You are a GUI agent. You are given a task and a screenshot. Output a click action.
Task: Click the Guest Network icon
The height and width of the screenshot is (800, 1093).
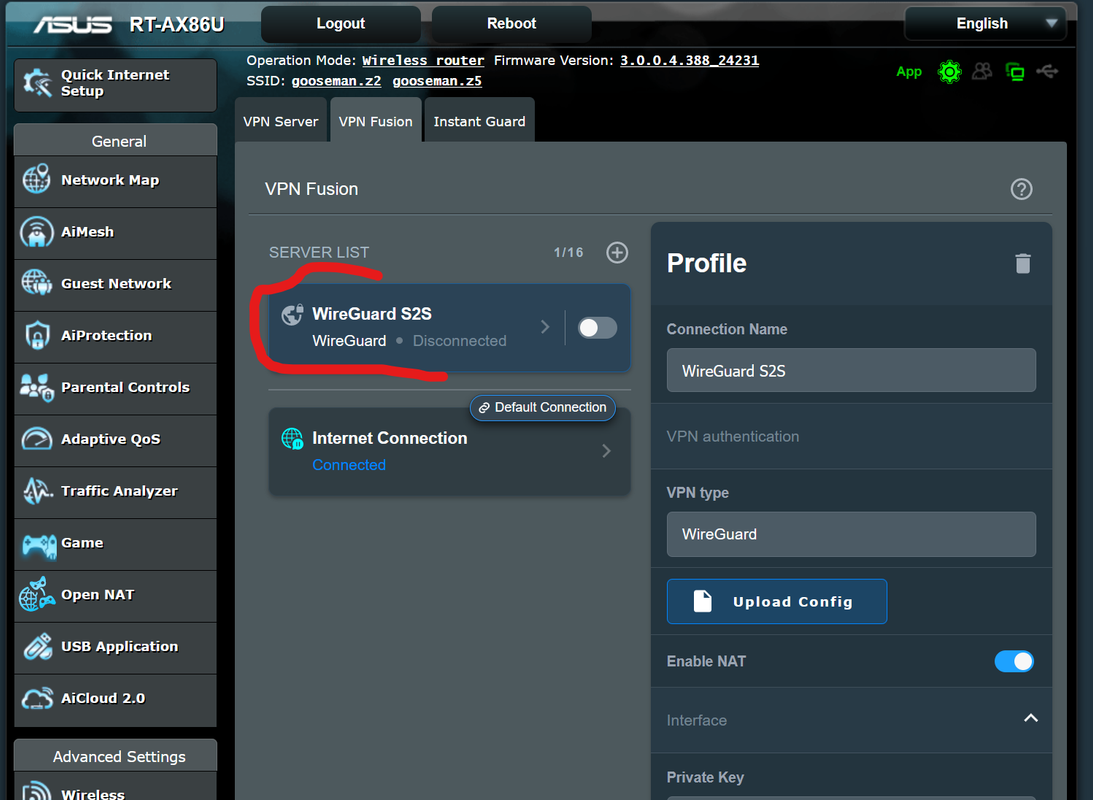point(36,283)
